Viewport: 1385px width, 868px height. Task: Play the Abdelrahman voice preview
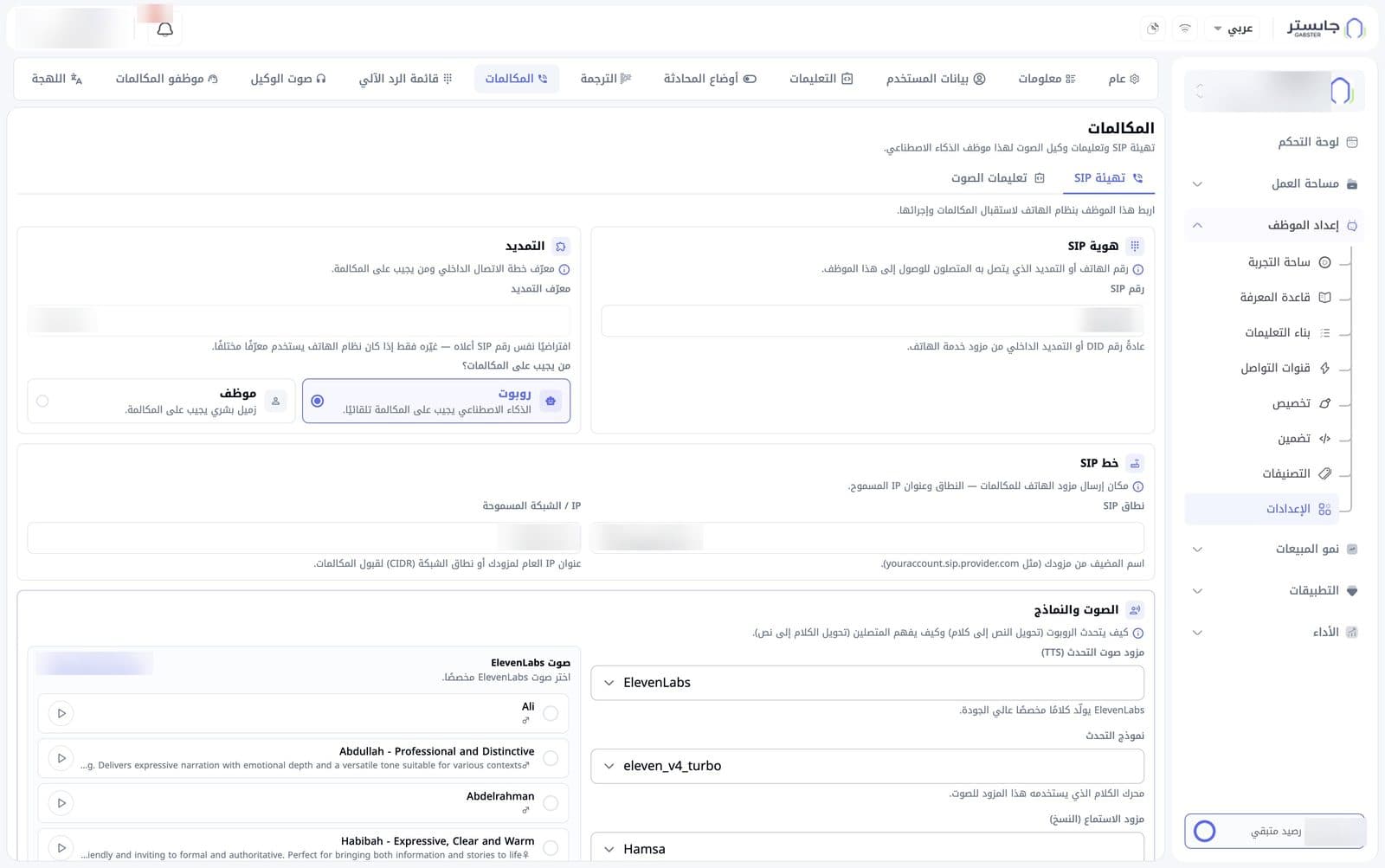coord(61,803)
